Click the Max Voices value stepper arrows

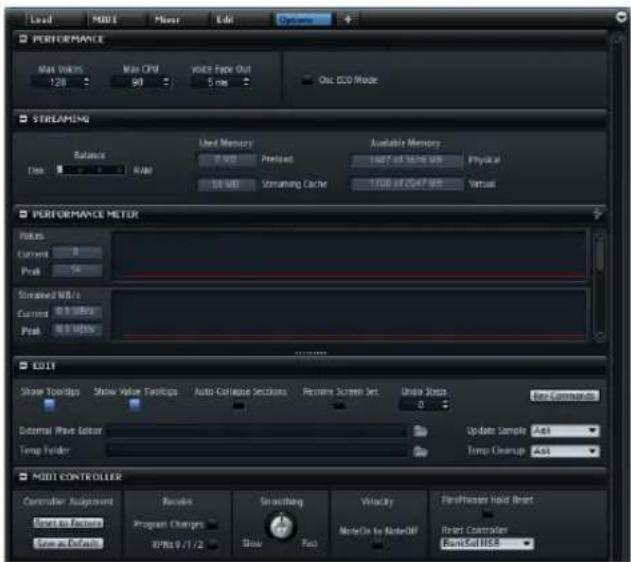tap(86, 82)
